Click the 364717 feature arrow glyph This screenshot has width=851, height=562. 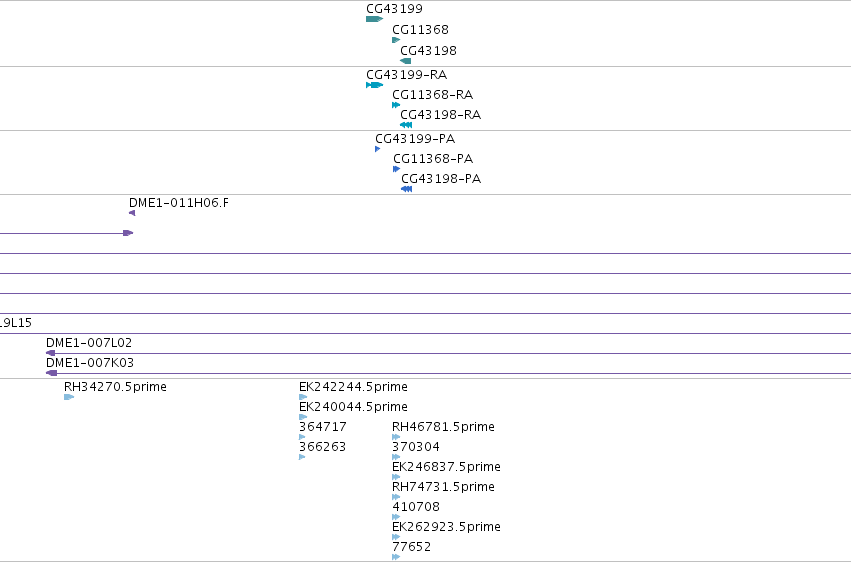coord(302,437)
